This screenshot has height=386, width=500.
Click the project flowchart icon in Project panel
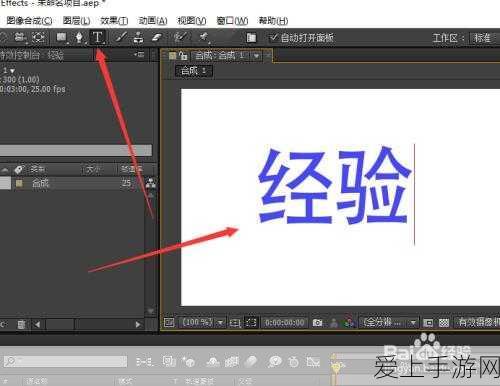(x=151, y=183)
